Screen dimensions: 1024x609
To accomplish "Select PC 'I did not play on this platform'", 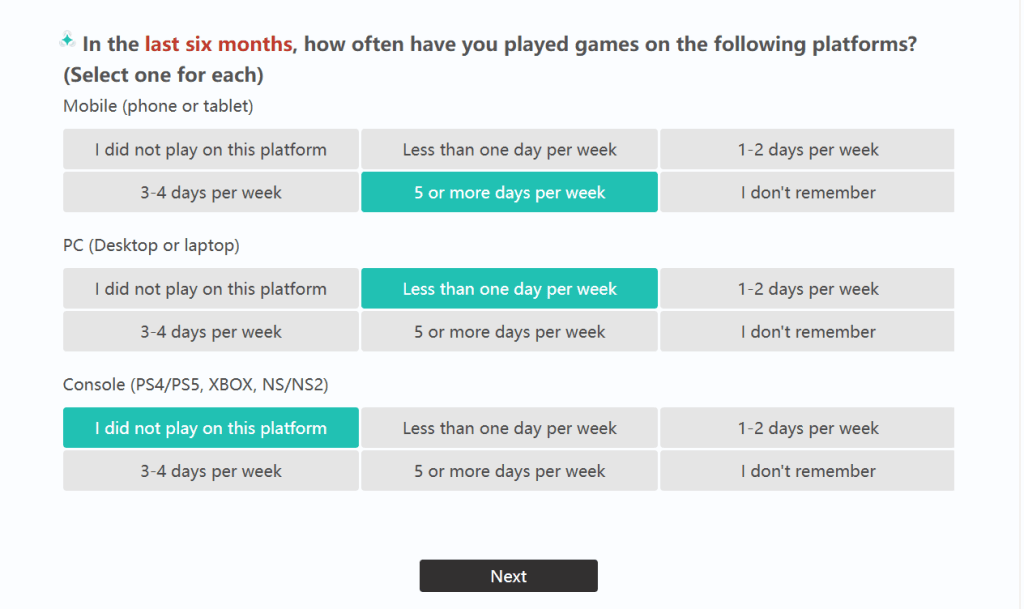I will tap(210, 289).
